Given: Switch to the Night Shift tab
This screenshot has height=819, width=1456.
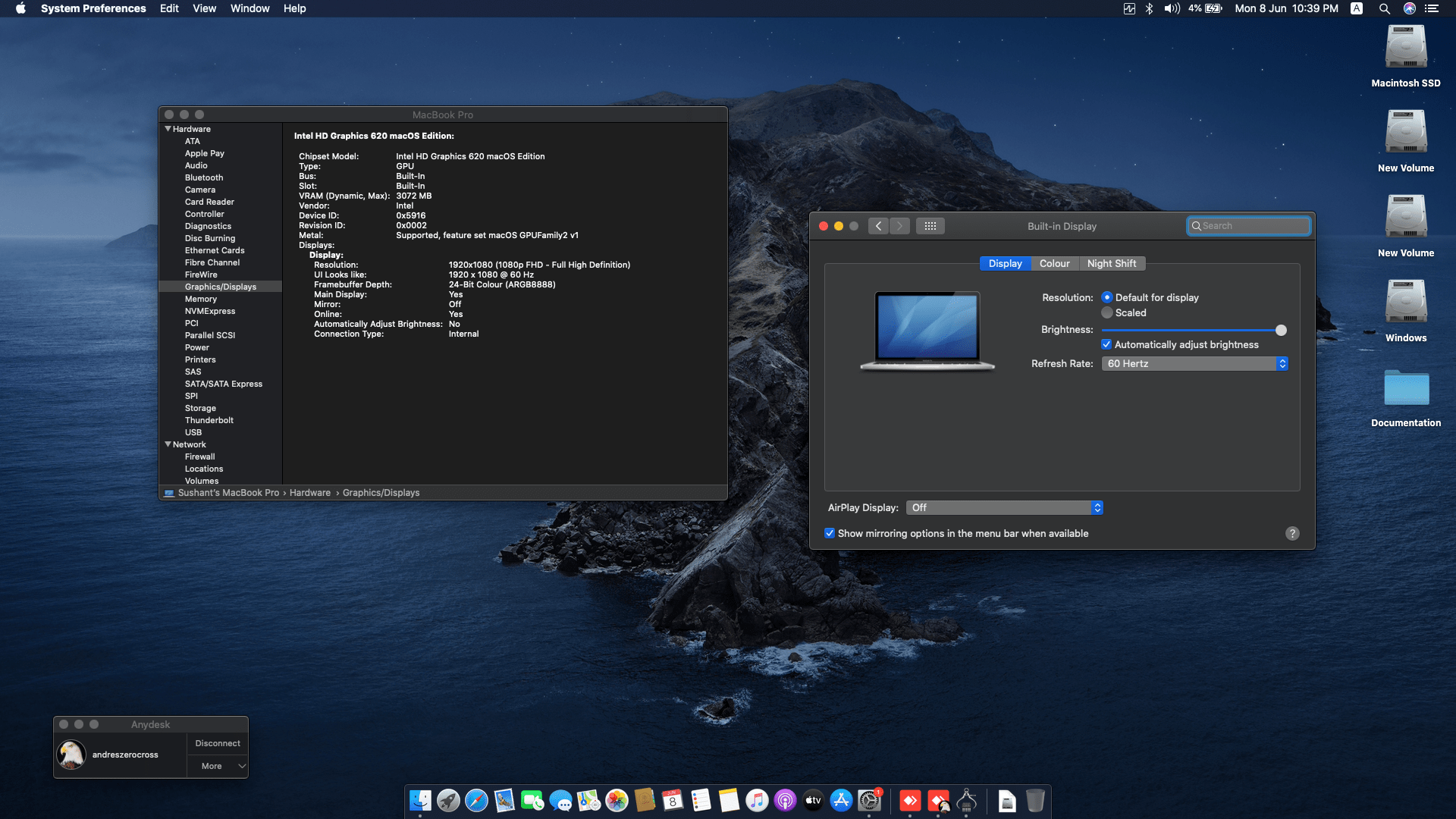Looking at the screenshot, I should pyautogui.click(x=1112, y=263).
